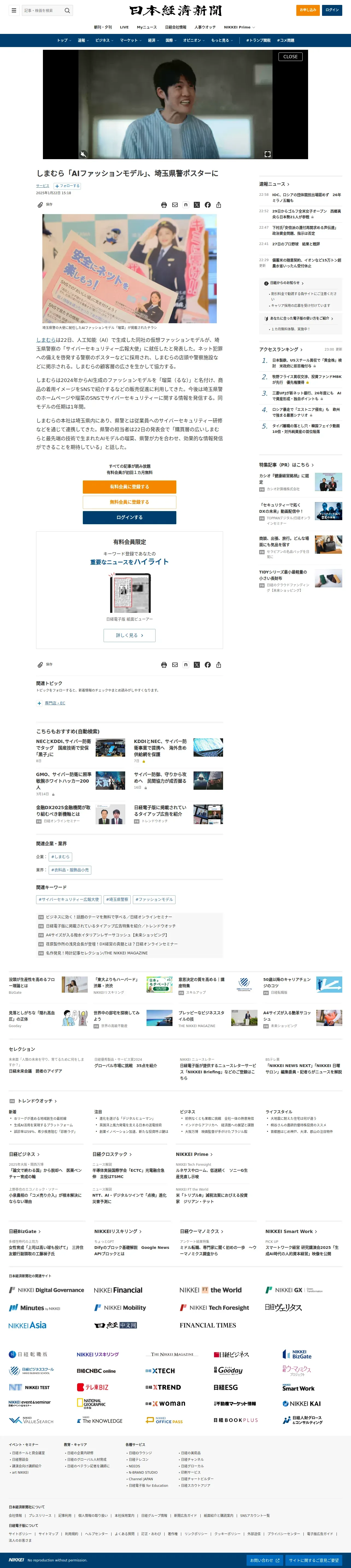This screenshot has height=1568, width=351.
Task: Click the orange 有料会員に登録する button
Action: point(130,487)
